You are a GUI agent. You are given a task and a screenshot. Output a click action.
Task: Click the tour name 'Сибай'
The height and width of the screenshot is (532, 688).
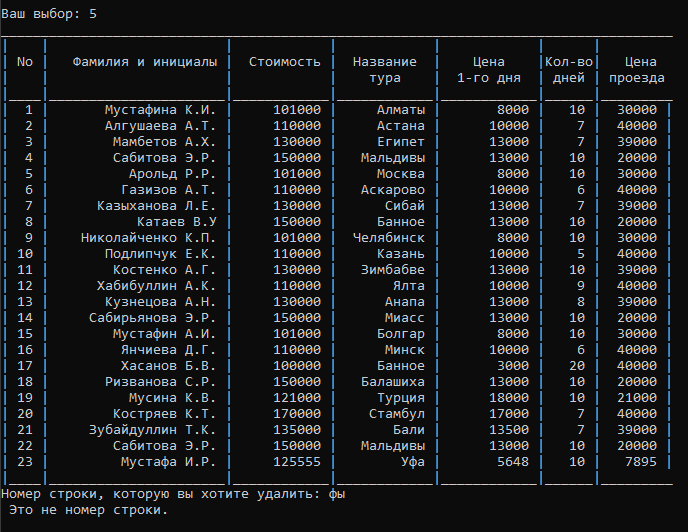tap(405, 206)
